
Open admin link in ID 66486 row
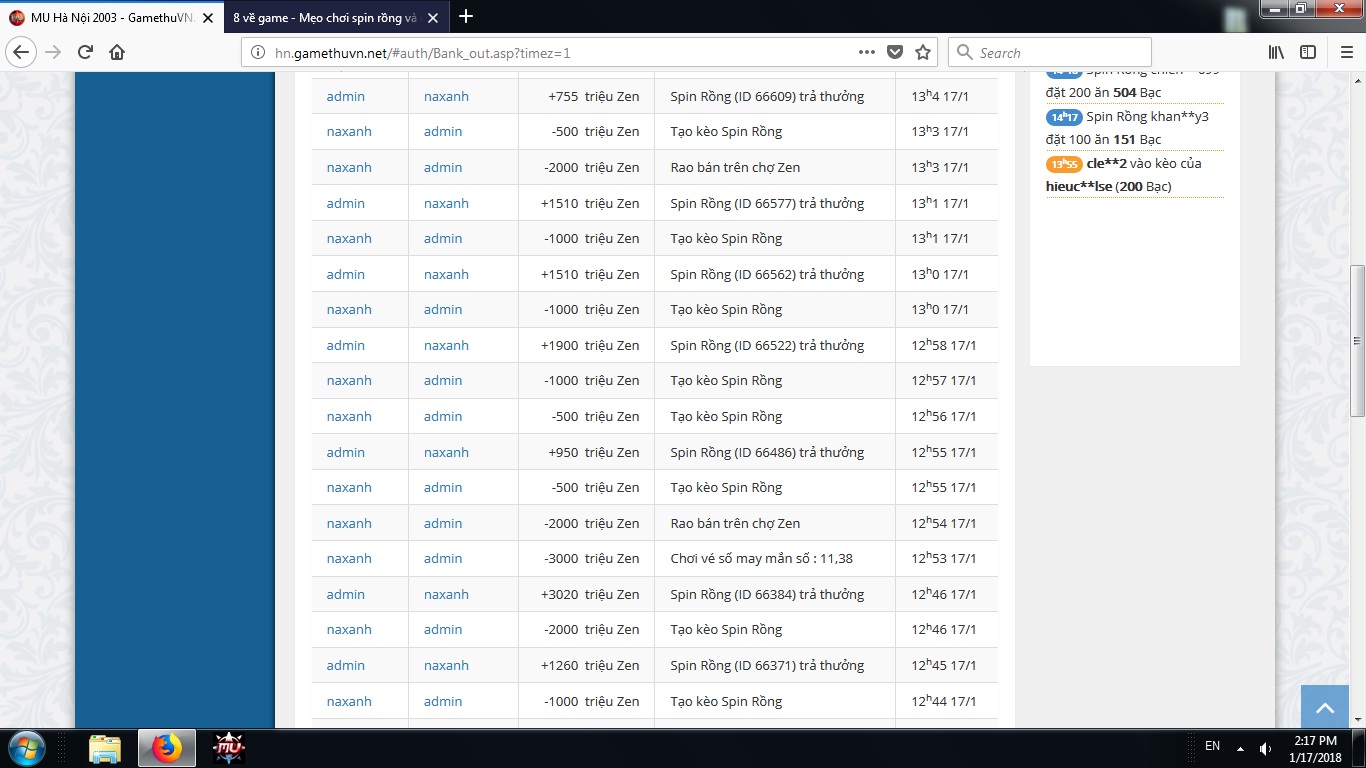[x=345, y=452]
